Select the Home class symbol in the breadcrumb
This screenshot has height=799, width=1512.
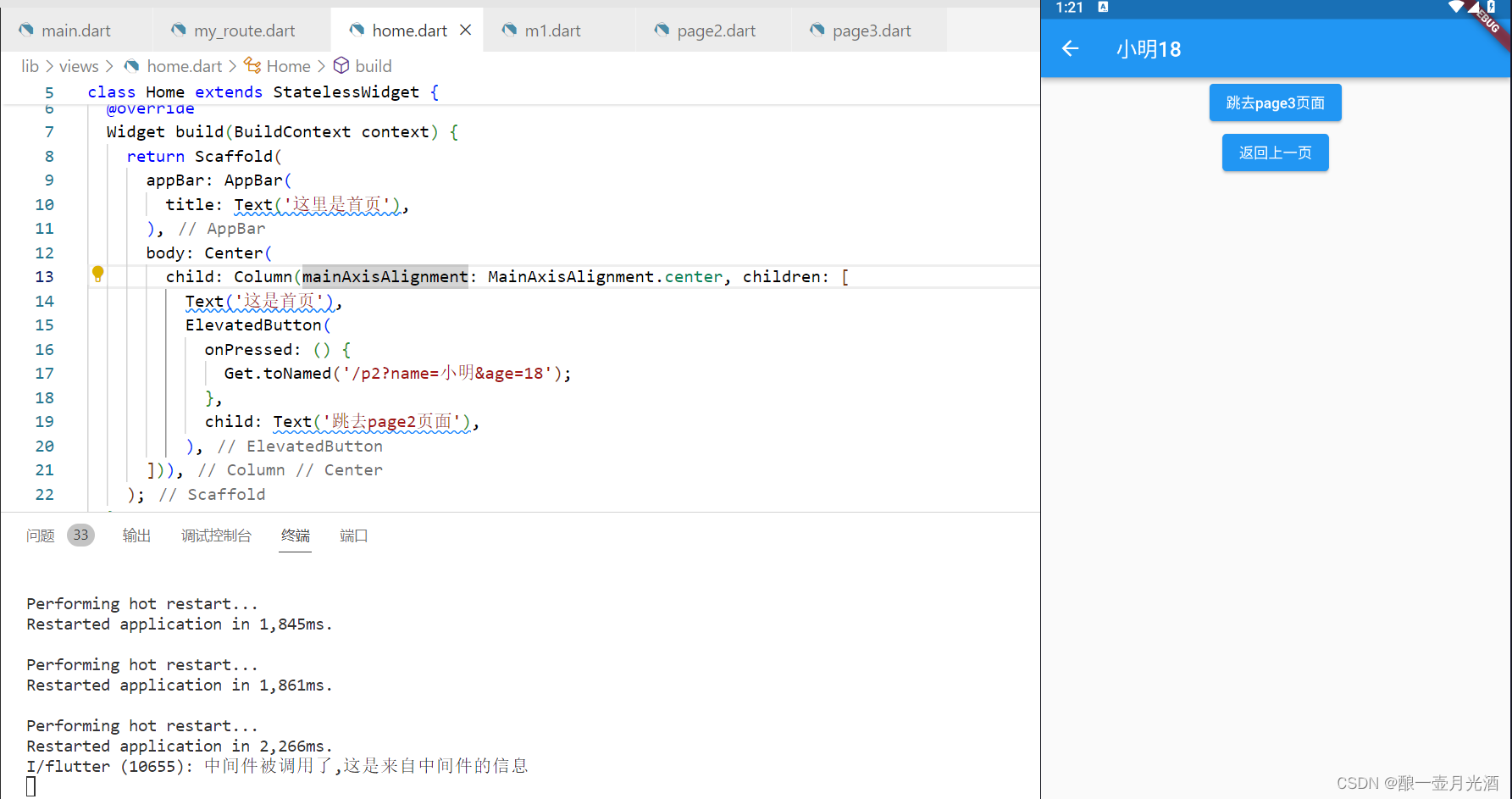tap(288, 65)
